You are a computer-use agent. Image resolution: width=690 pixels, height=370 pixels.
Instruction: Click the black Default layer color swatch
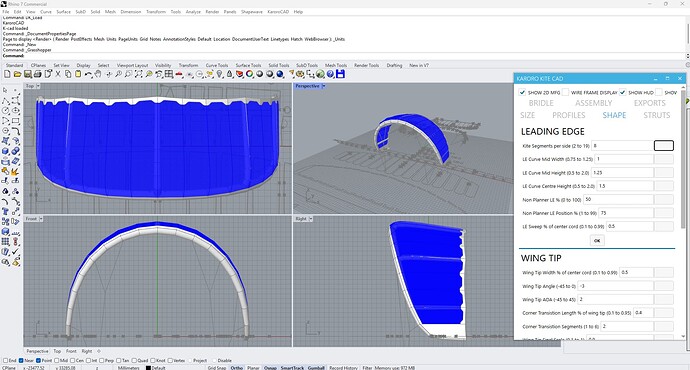148,367
